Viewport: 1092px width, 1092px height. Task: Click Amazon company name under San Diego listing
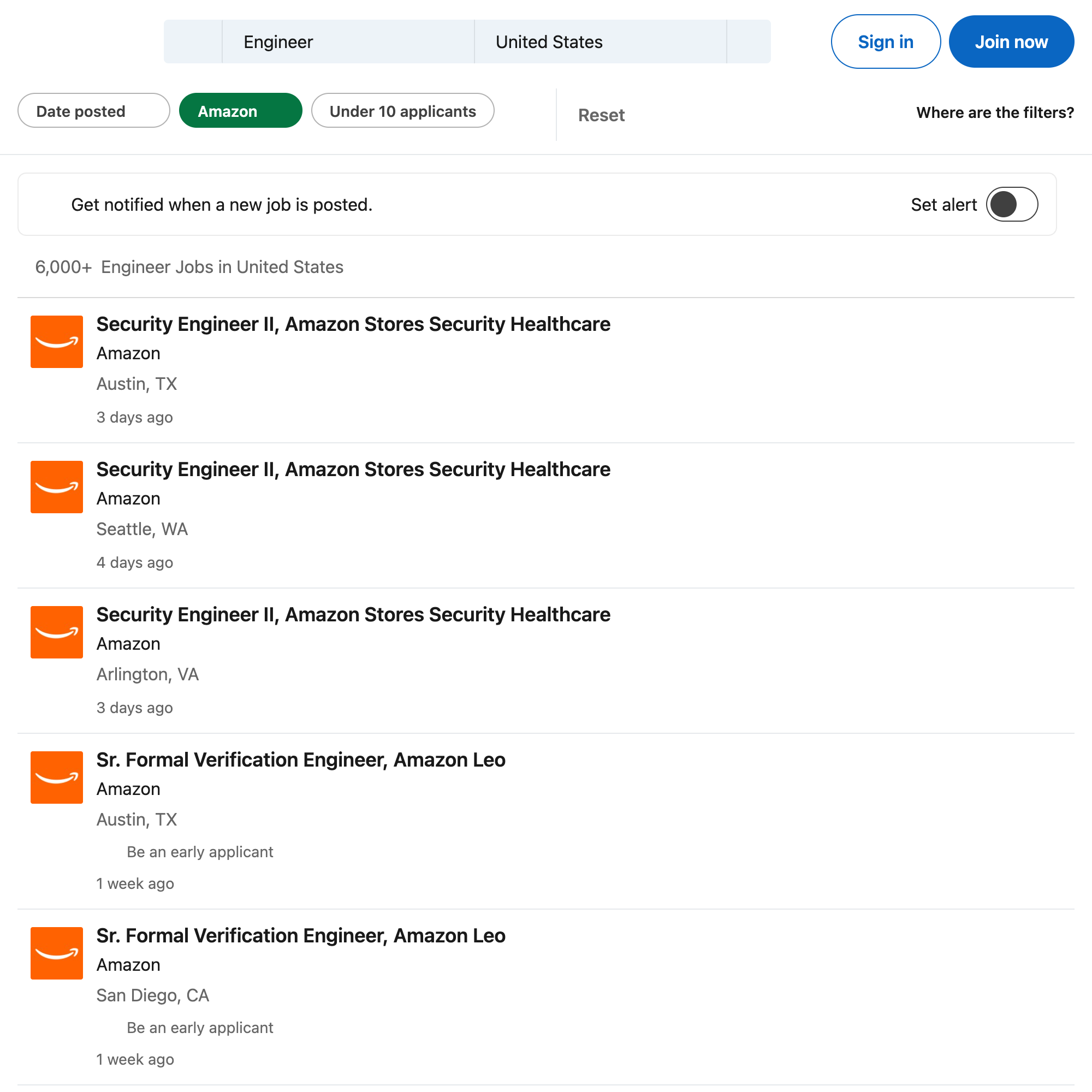(x=128, y=965)
